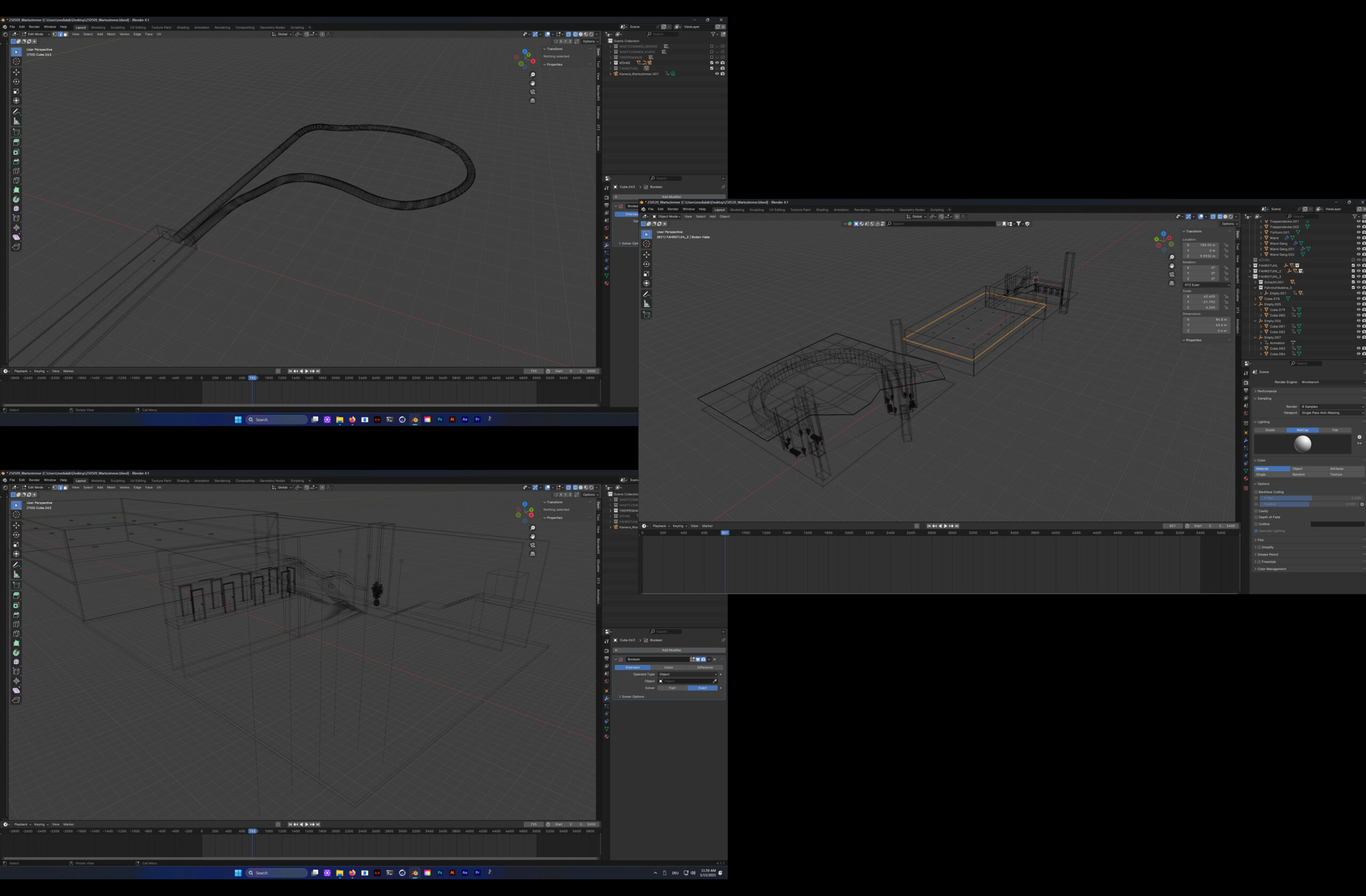Image resolution: width=1366 pixels, height=896 pixels.
Task: Click Add Modifier in the lower window
Action: (669, 651)
